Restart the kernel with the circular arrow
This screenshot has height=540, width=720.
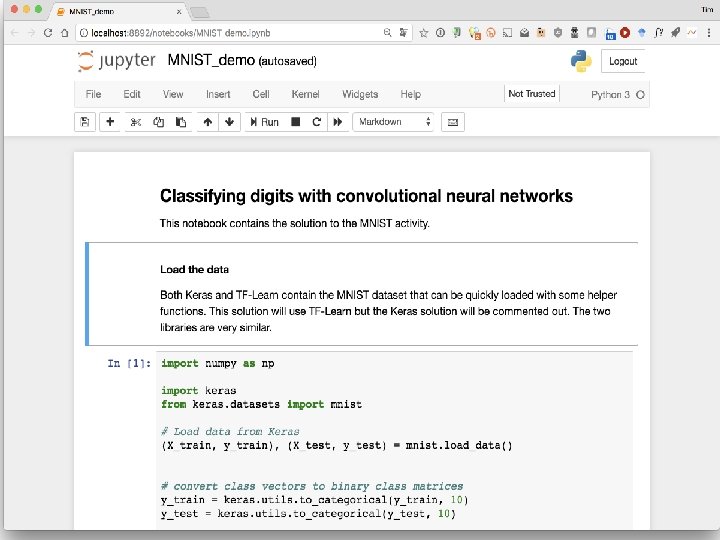point(316,122)
